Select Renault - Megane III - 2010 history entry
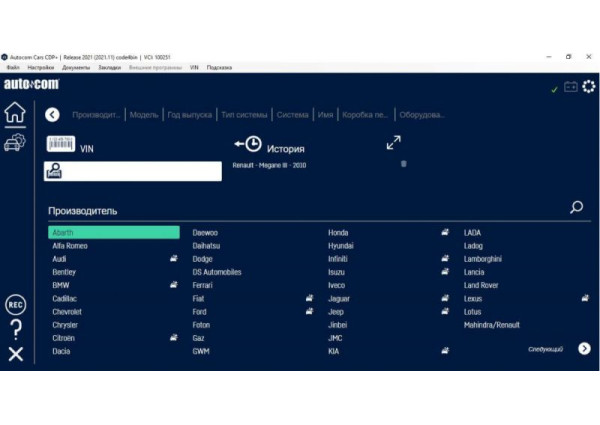 point(269,164)
